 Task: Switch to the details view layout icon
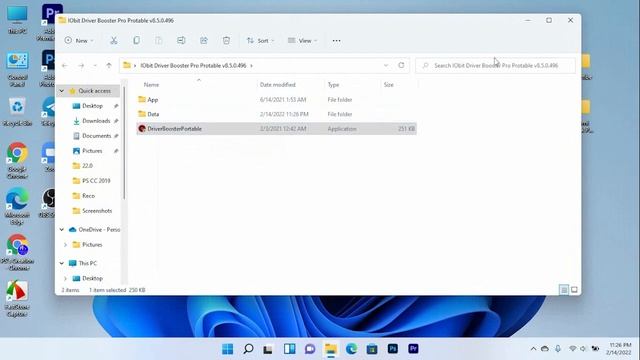[564, 290]
